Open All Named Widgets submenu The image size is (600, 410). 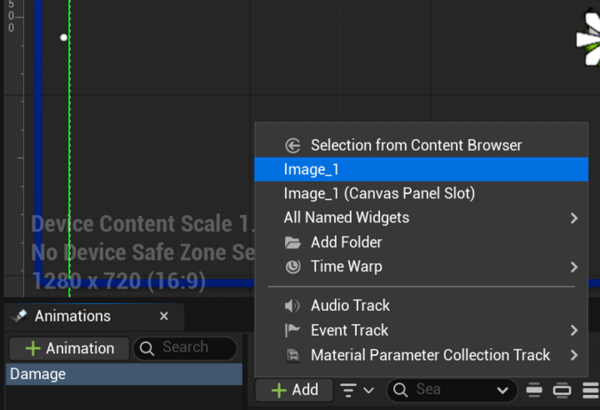coord(421,217)
